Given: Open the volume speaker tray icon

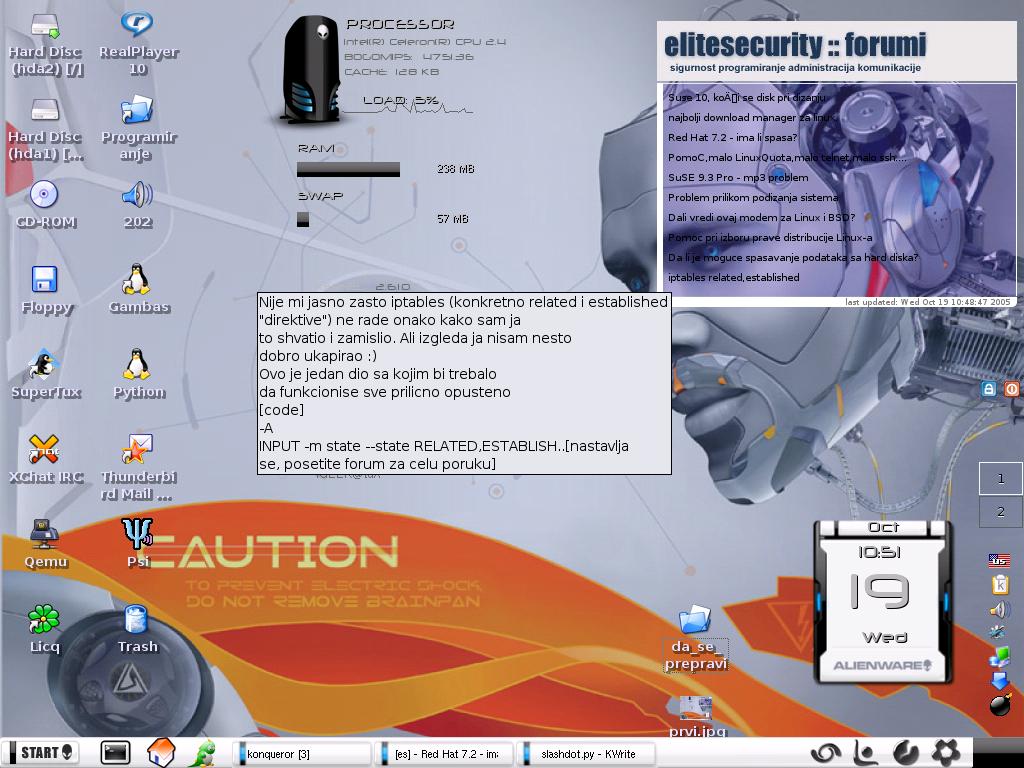Looking at the screenshot, I should (x=999, y=610).
